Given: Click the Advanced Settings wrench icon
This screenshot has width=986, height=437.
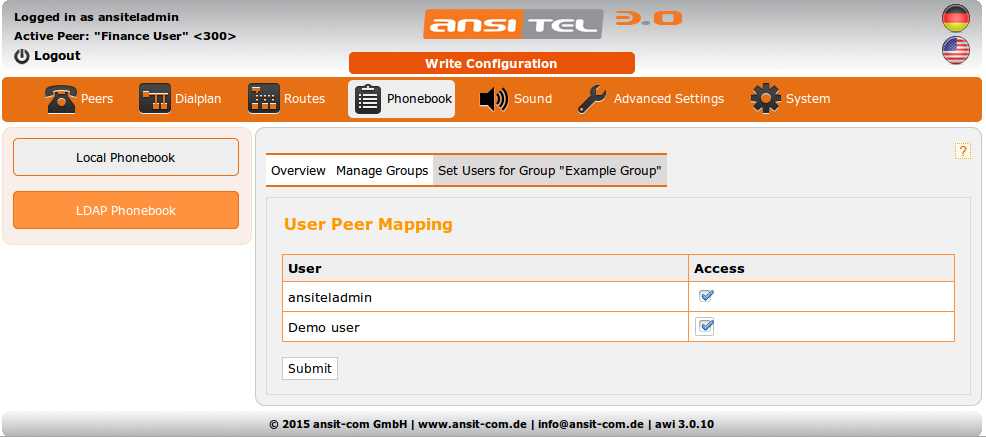Looking at the screenshot, I should tap(592, 99).
